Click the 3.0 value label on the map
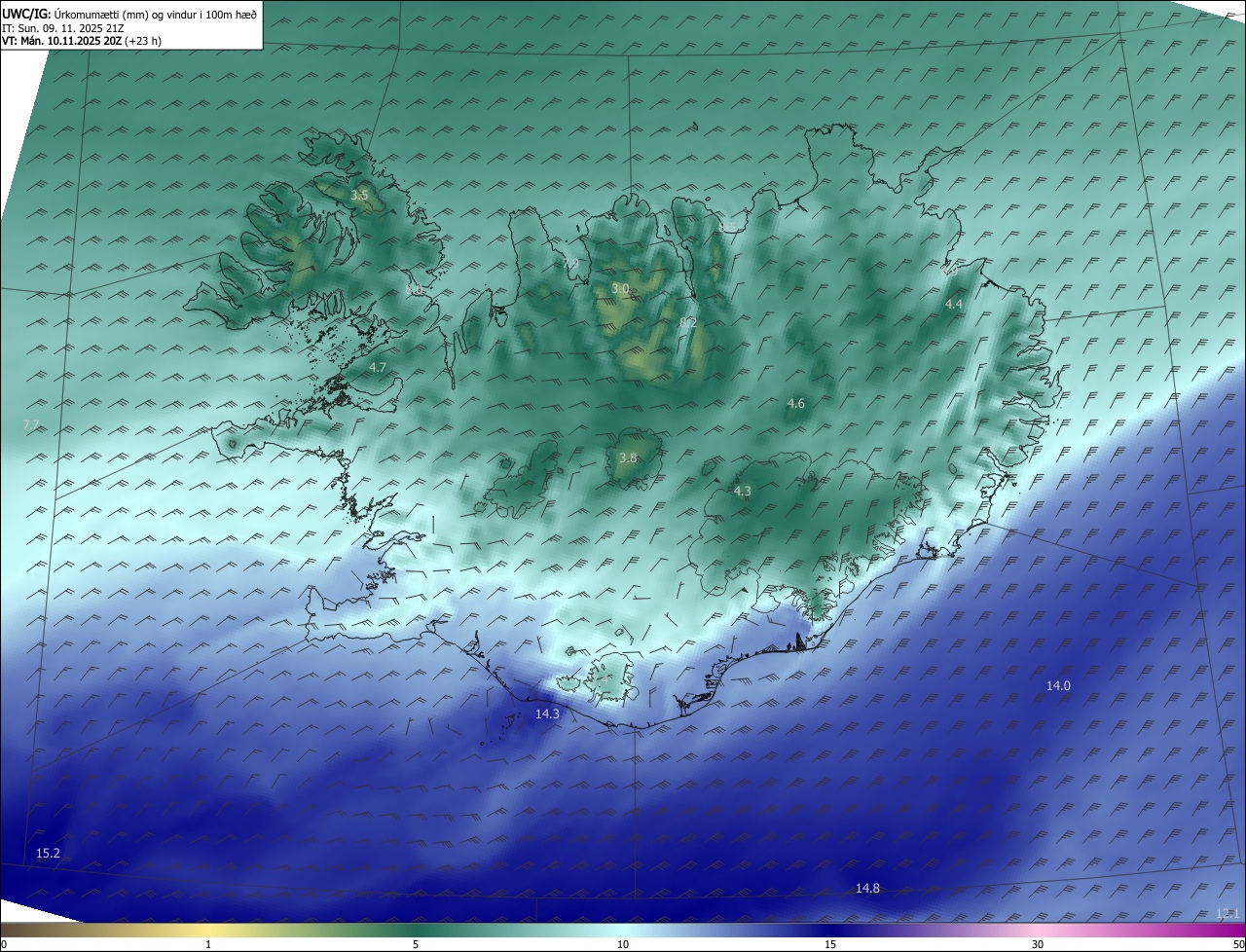 pyautogui.click(x=620, y=289)
